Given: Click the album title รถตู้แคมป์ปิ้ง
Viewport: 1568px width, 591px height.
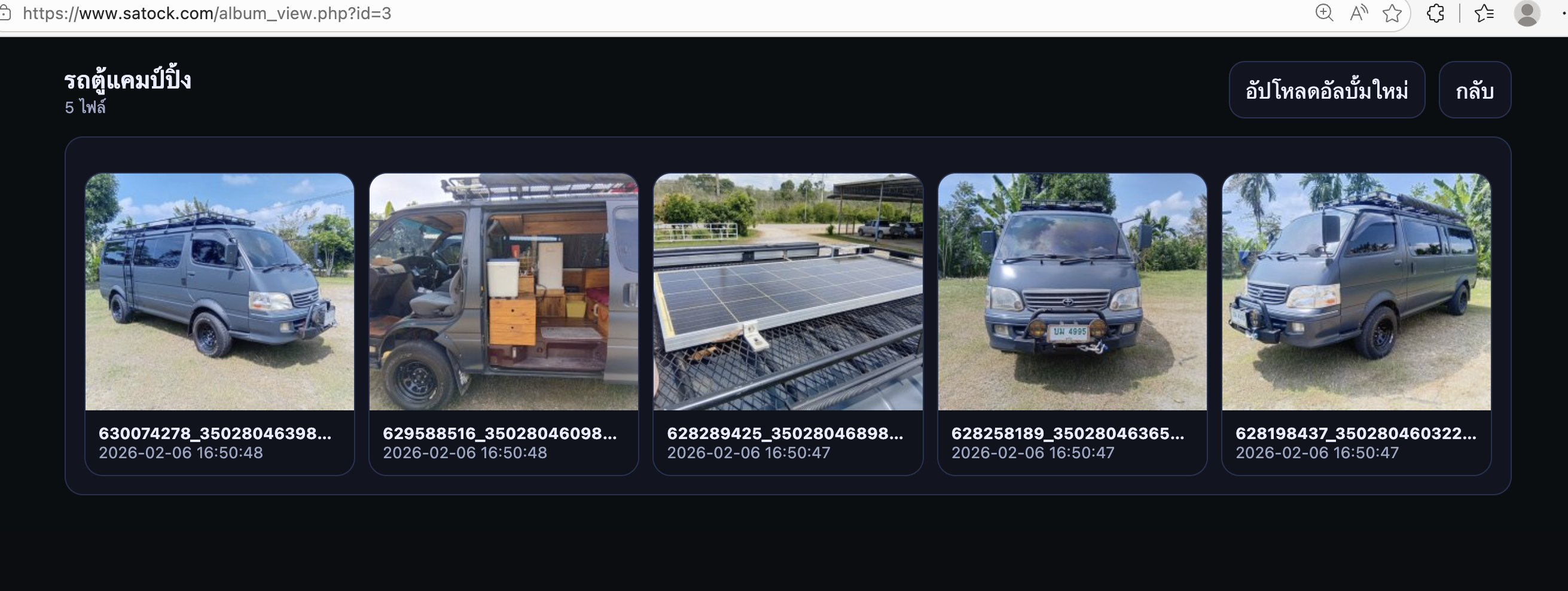Looking at the screenshot, I should [x=128, y=79].
